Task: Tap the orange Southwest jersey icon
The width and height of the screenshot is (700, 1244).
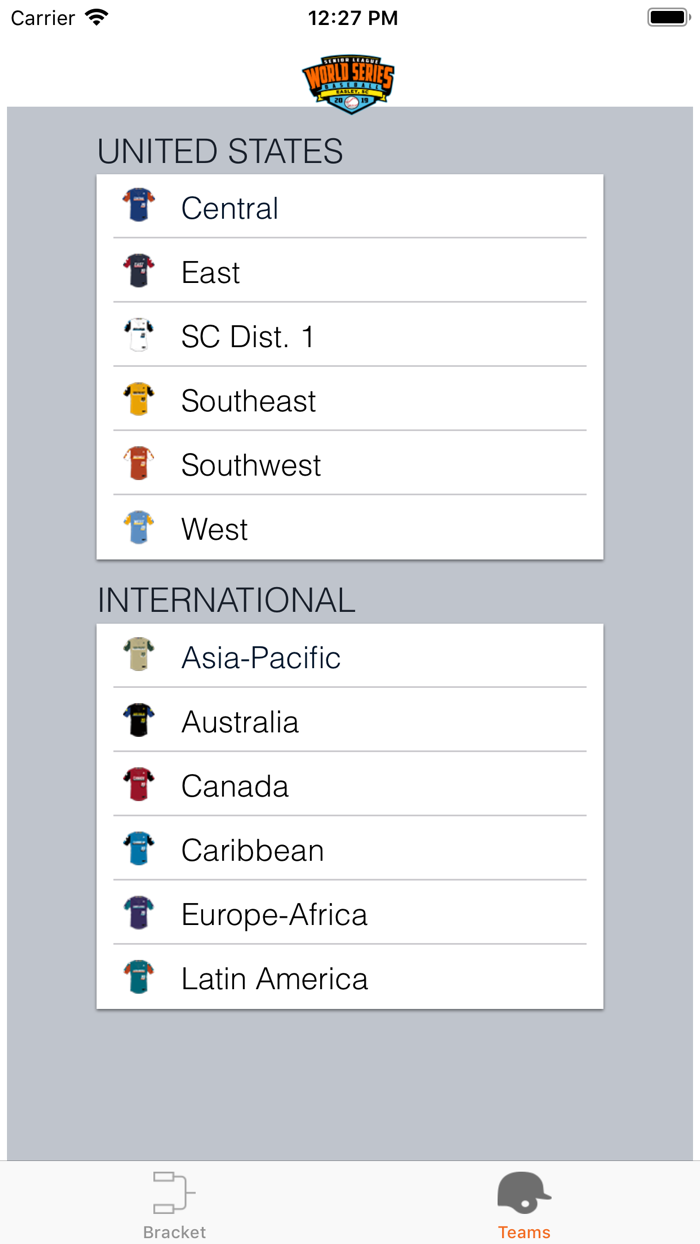Action: click(139, 463)
